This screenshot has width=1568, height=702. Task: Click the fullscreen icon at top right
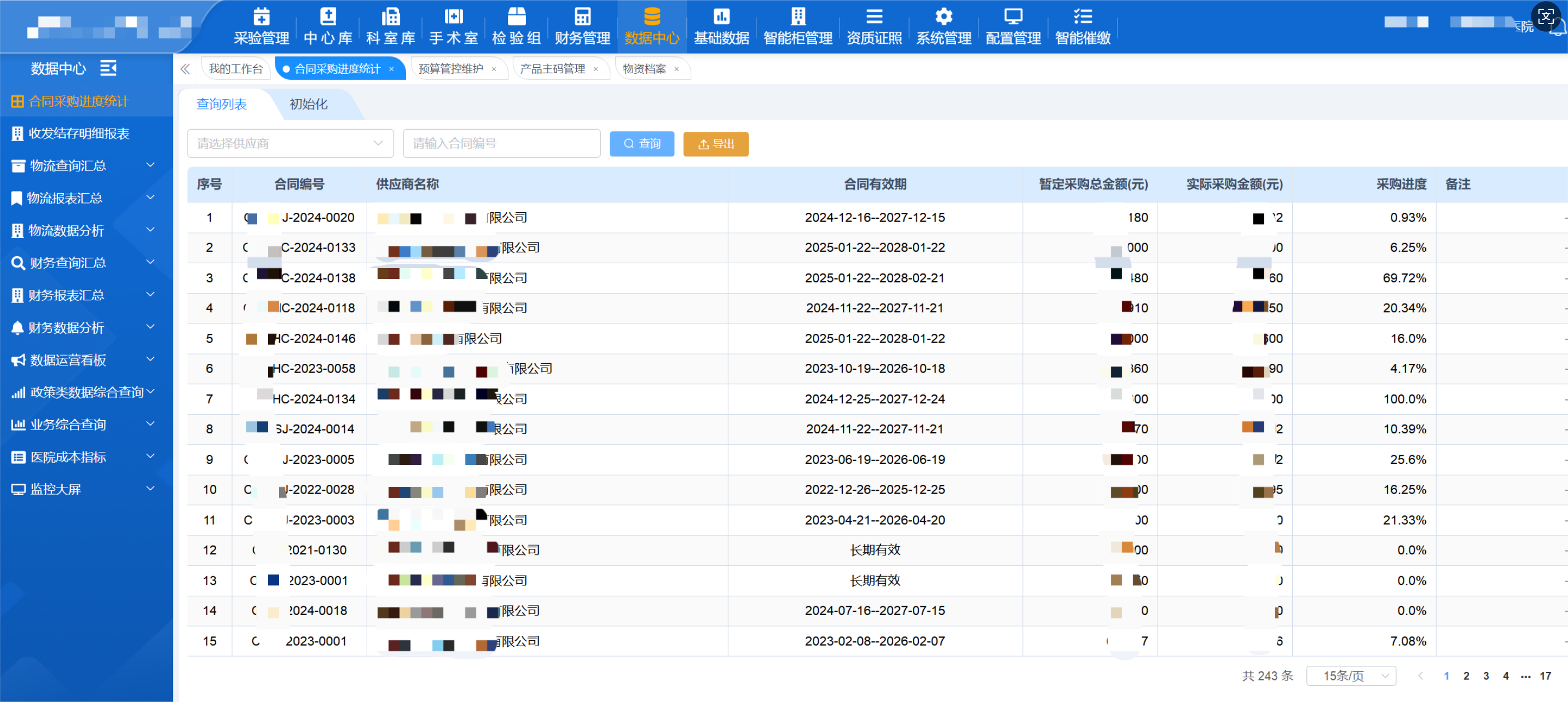pos(1546,16)
